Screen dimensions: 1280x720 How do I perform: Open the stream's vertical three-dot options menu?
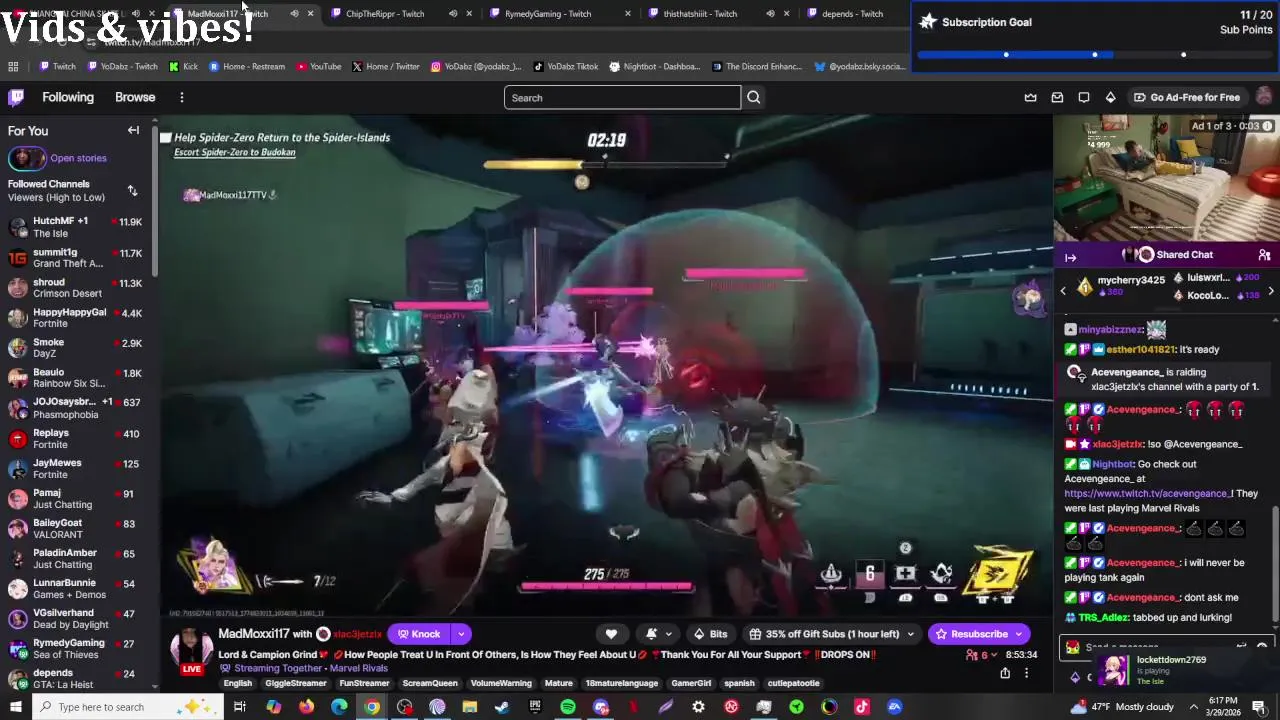[1026, 673]
